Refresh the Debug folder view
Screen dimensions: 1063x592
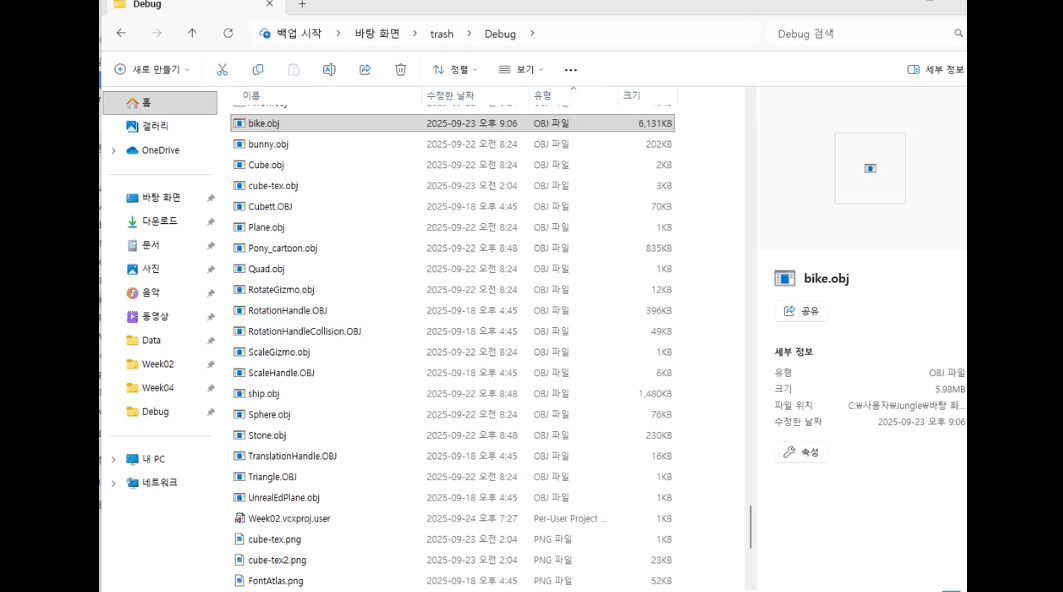[228, 33]
